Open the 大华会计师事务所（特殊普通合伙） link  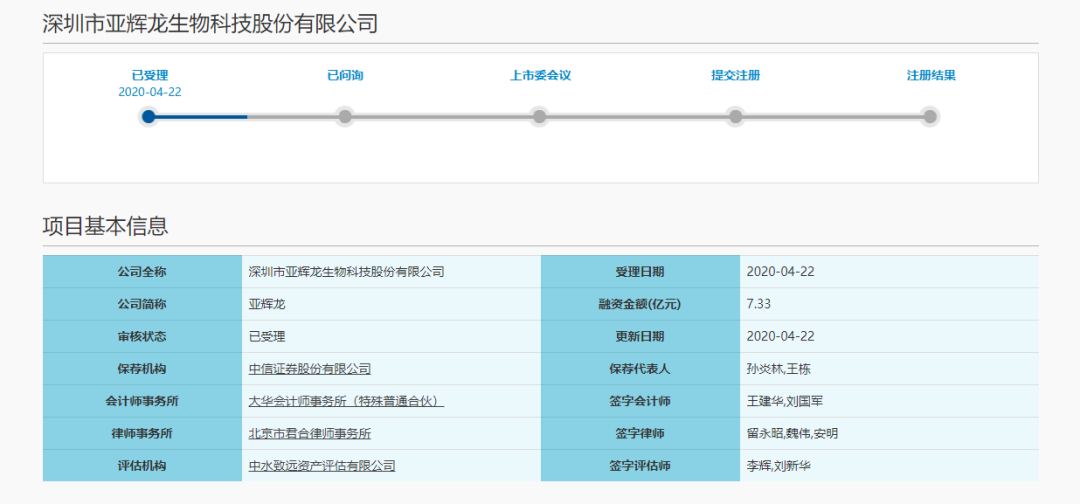(x=346, y=401)
